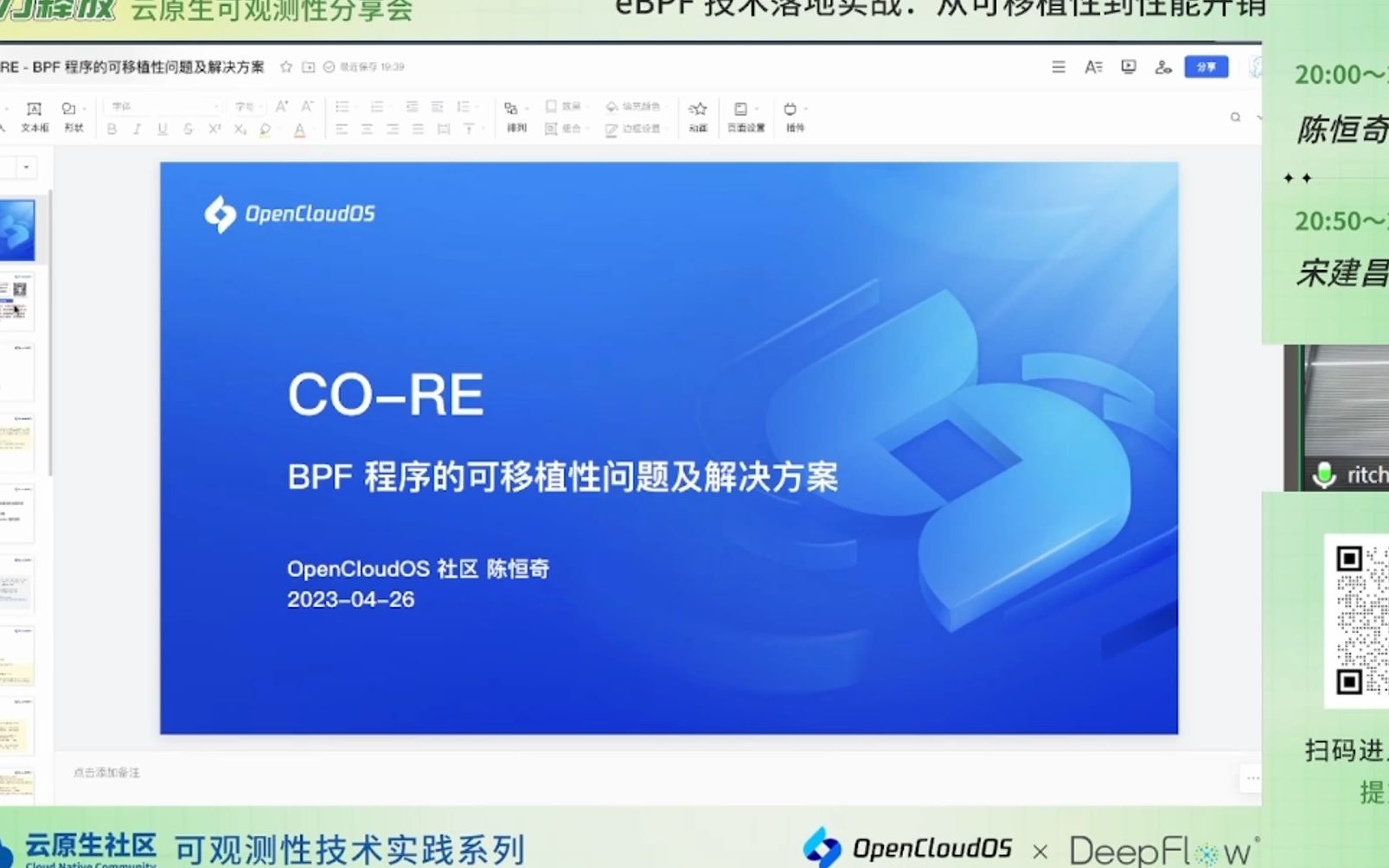Toggle italic formatting
1389x868 pixels.
point(137,129)
